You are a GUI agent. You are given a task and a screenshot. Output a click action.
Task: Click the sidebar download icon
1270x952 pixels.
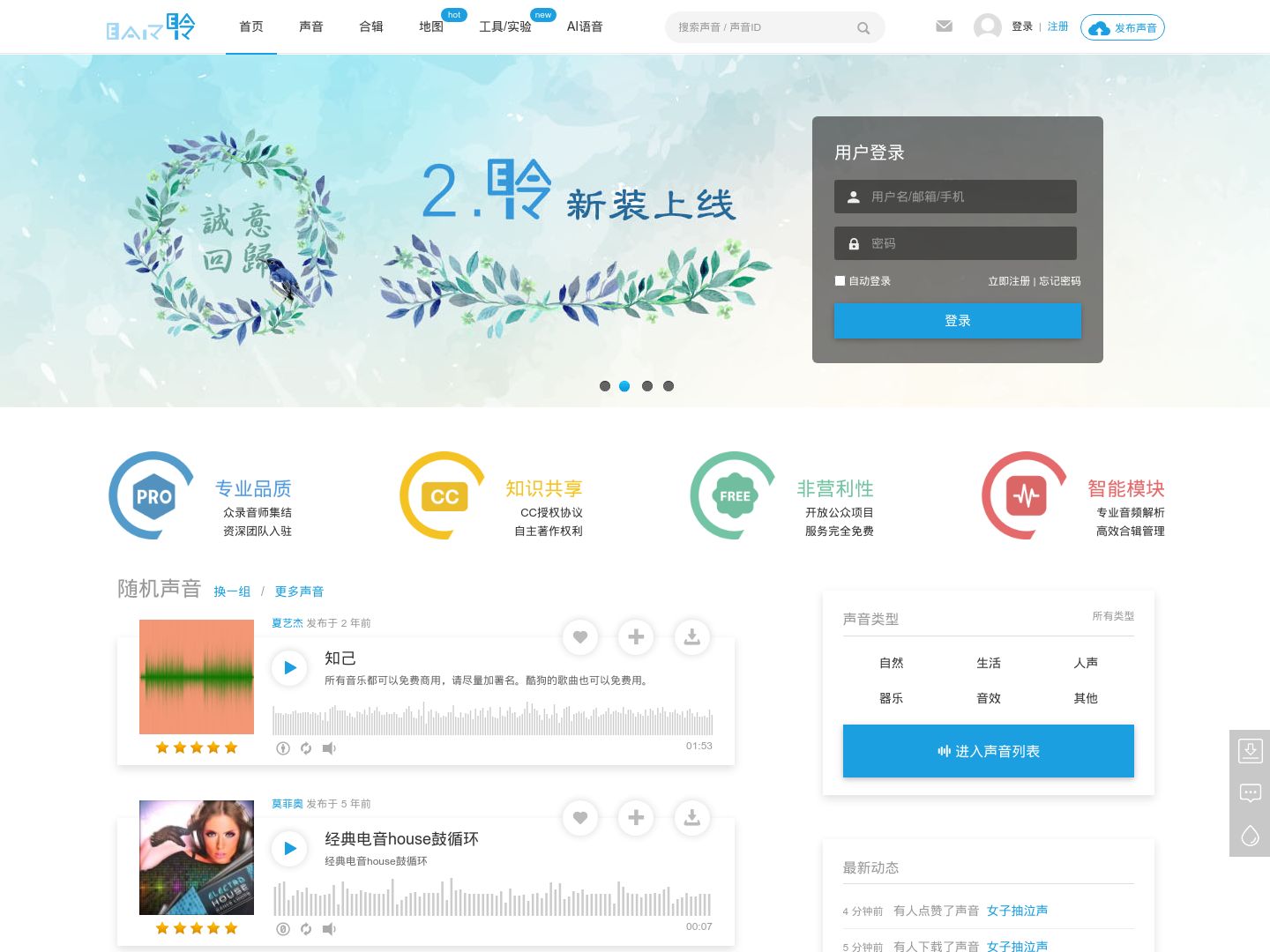point(1250,751)
